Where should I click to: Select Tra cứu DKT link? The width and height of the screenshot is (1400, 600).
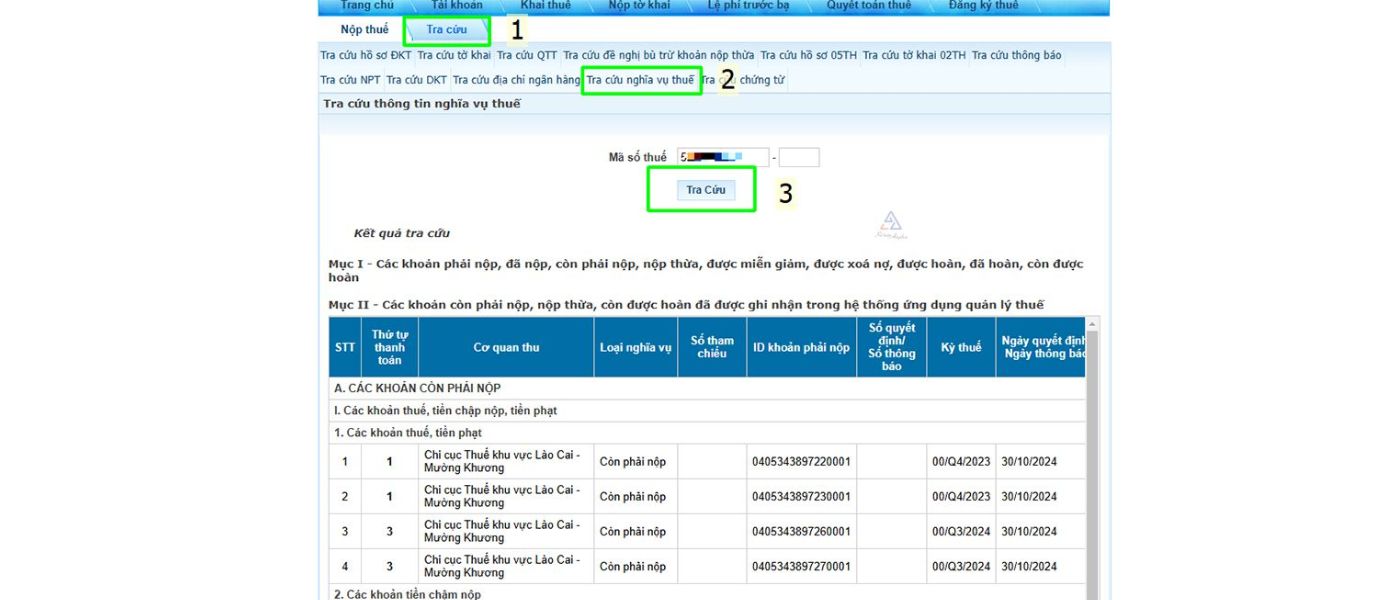(x=416, y=80)
